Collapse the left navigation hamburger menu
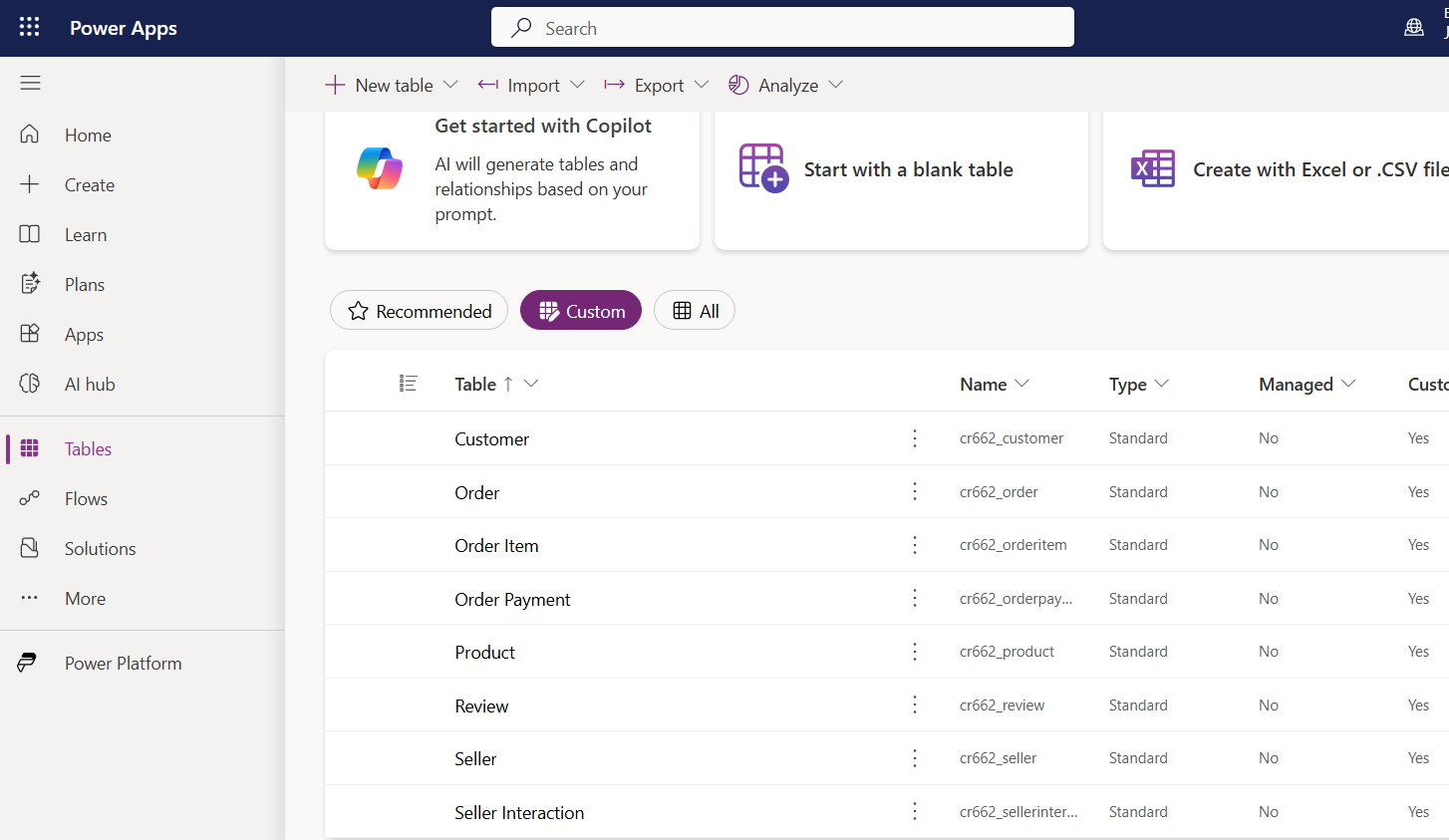1449x840 pixels. click(30, 83)
